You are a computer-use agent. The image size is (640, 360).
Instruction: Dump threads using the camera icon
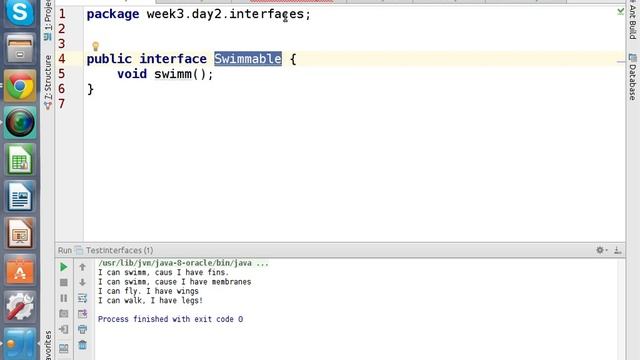tap(64, 313)
